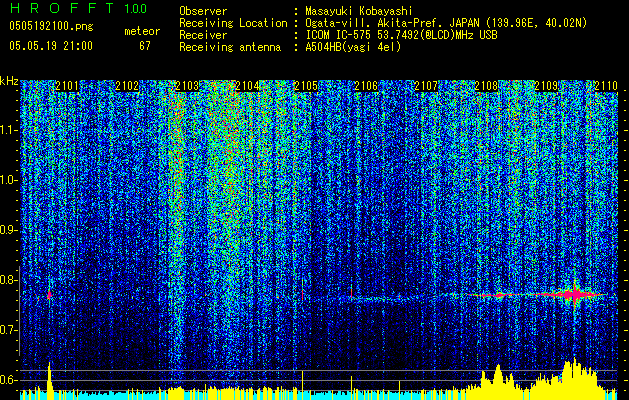629x400 pixels.
Task: Click the 'Observer' field label
Action: (203, 11)
